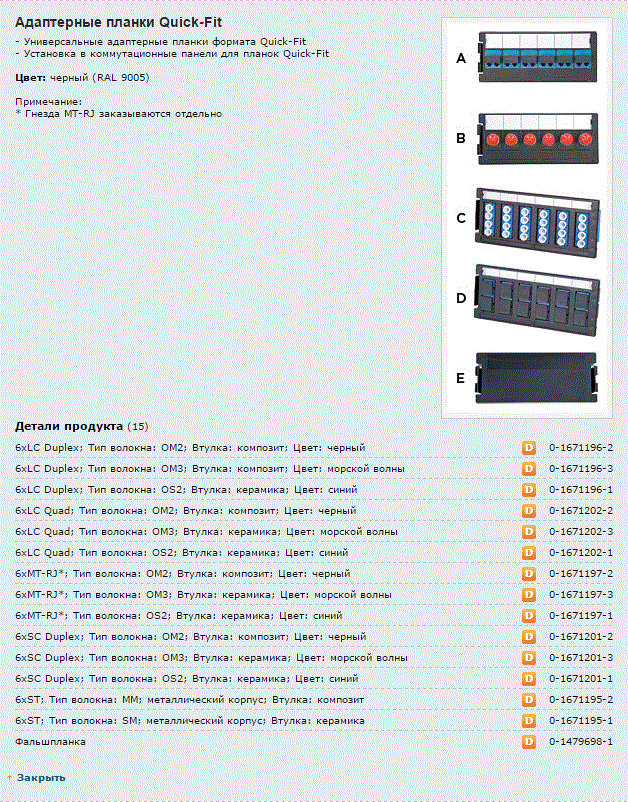This screenshot has width=628, height=802.
Task: Click the D icon for 0-1671196-3
Action: click(x=529, y=469)
